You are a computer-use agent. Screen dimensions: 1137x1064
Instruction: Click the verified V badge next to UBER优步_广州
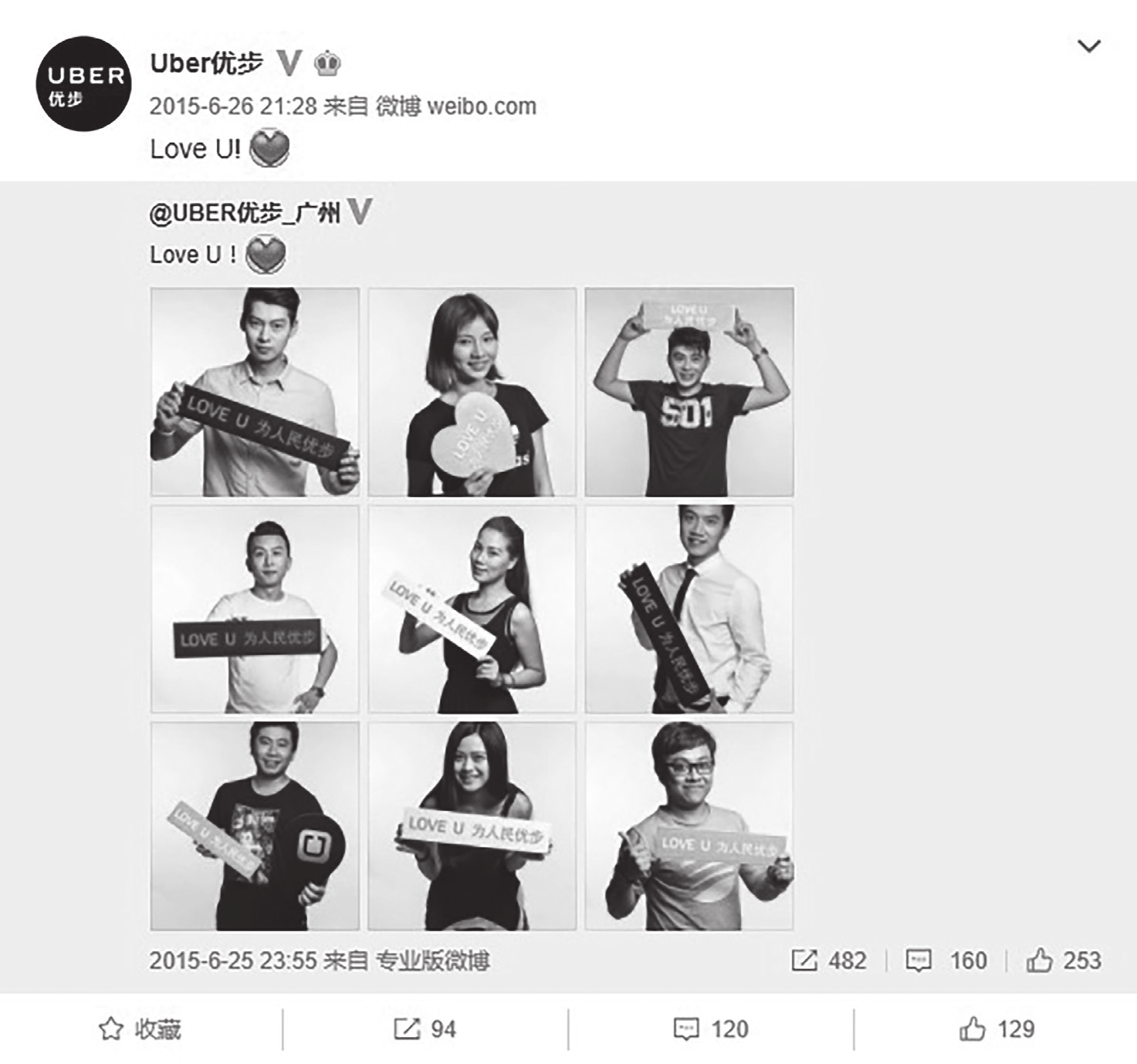[x=360, y=211]
